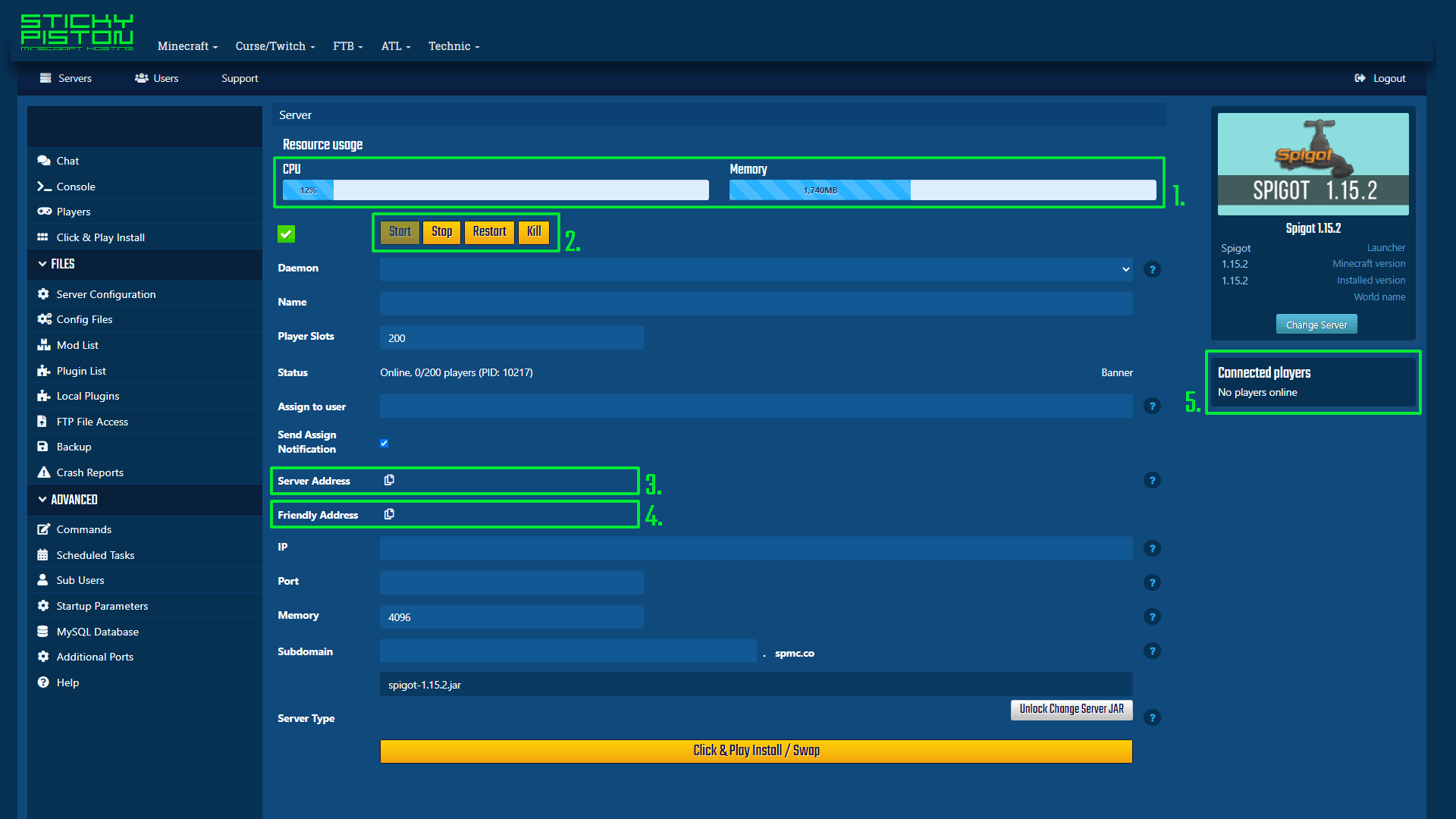Open the Curse/Twitch dropdown menu

[x=275, y=46]
